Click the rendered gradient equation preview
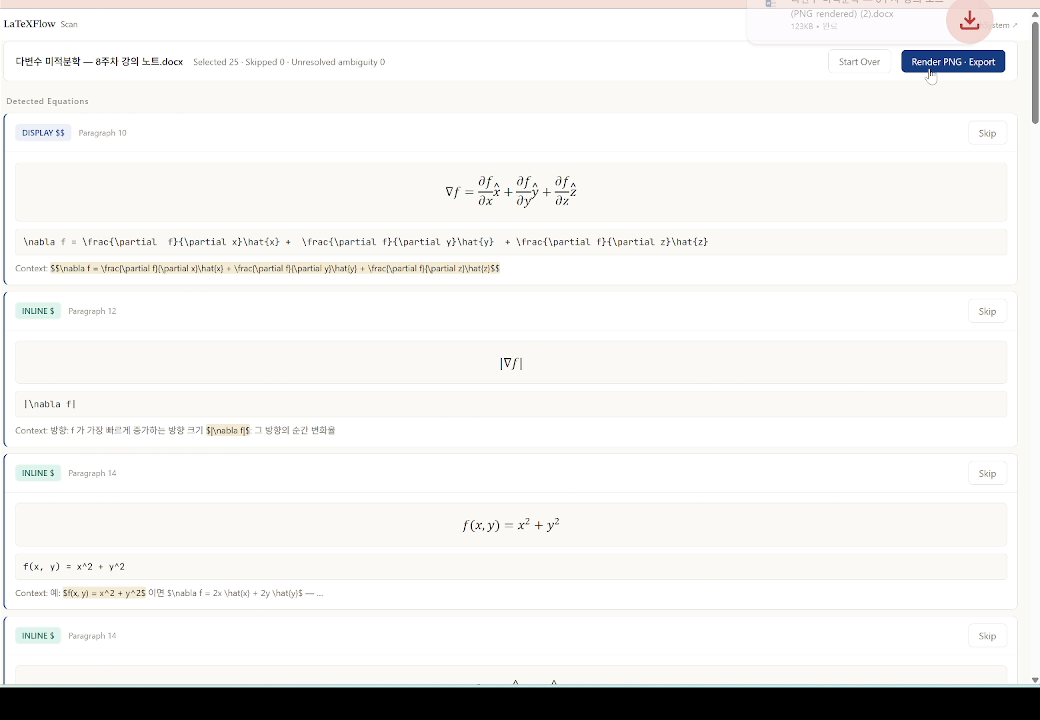This screenshot has width=1040, height=720. (x=511, y=192)
